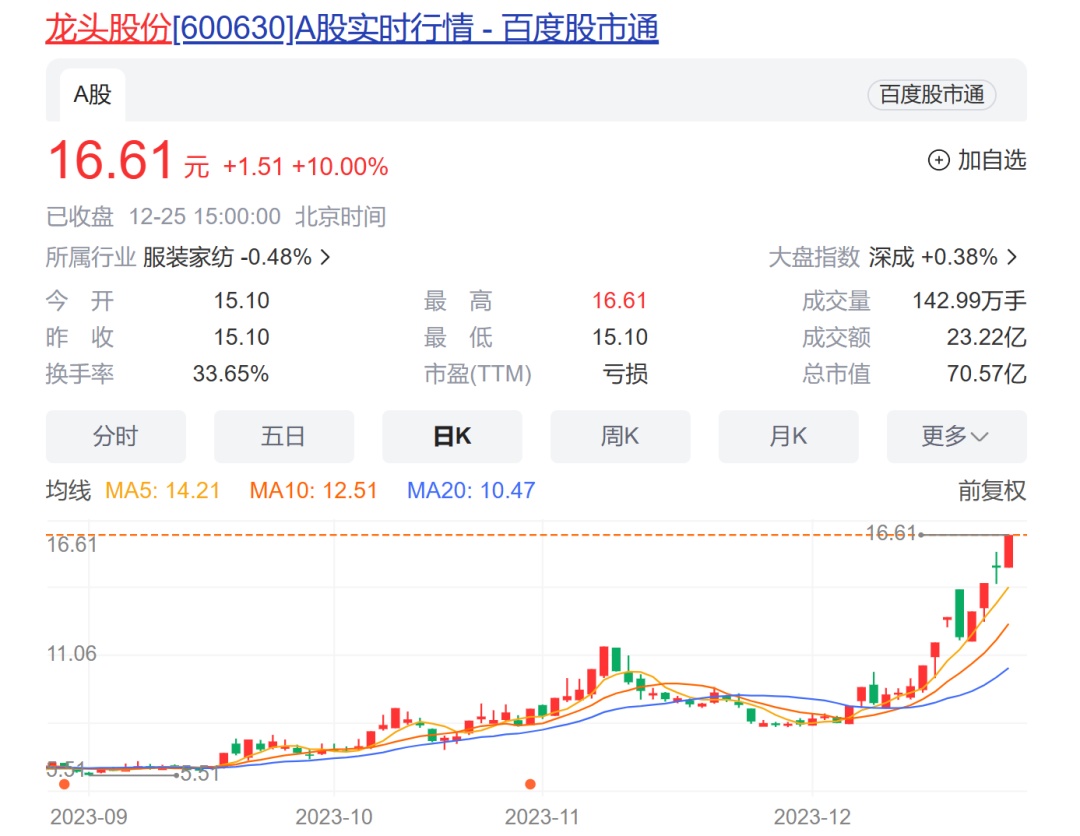This screenshot has width=1080, height=836.
Task: Click the 市盈(TTM) value 亏损
Action: tap(625, 373)
